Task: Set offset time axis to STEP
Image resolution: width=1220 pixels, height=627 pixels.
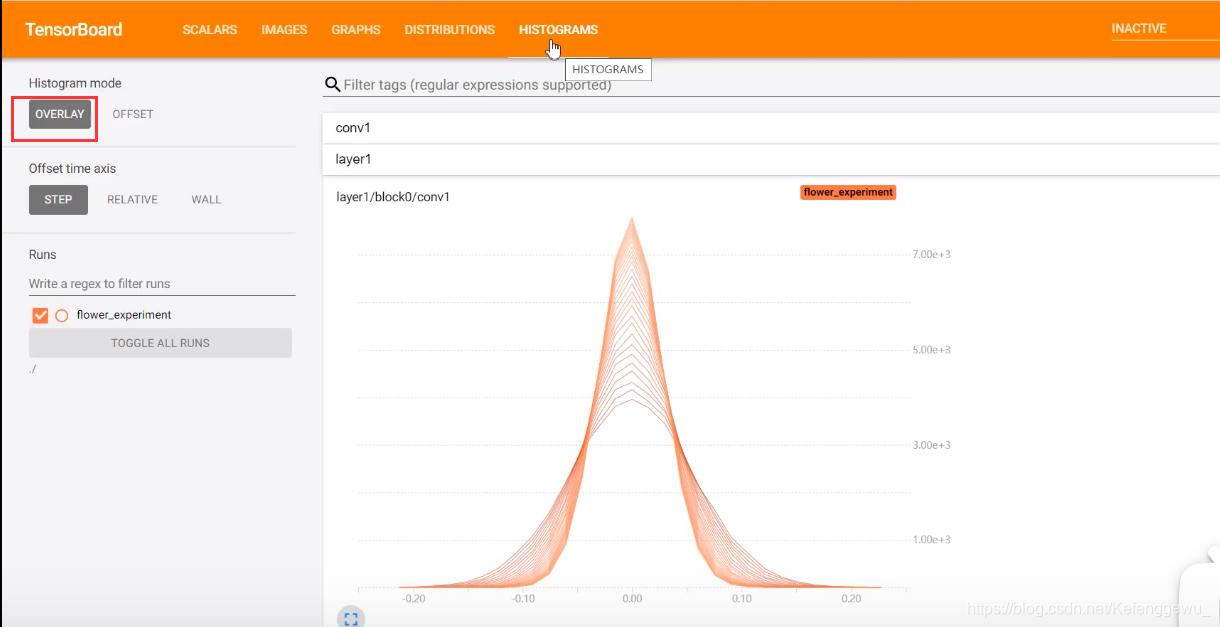Action: [58, 199]
